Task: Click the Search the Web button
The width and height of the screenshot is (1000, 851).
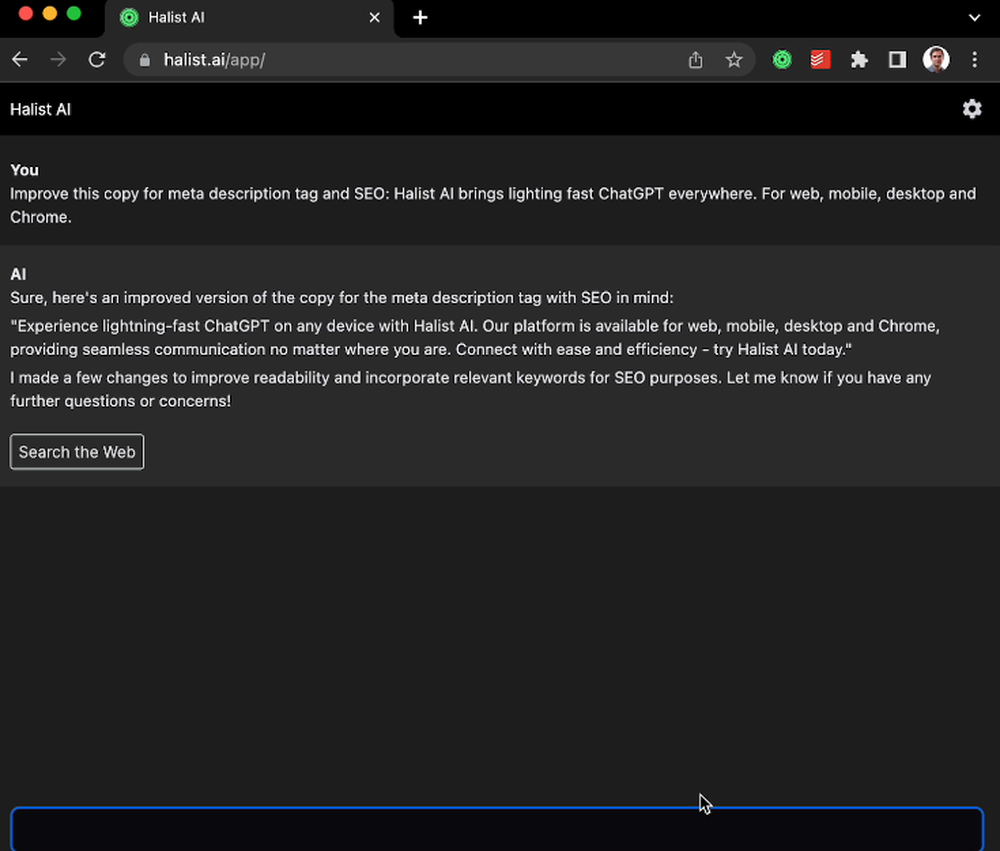Action: tap(77, 451)
